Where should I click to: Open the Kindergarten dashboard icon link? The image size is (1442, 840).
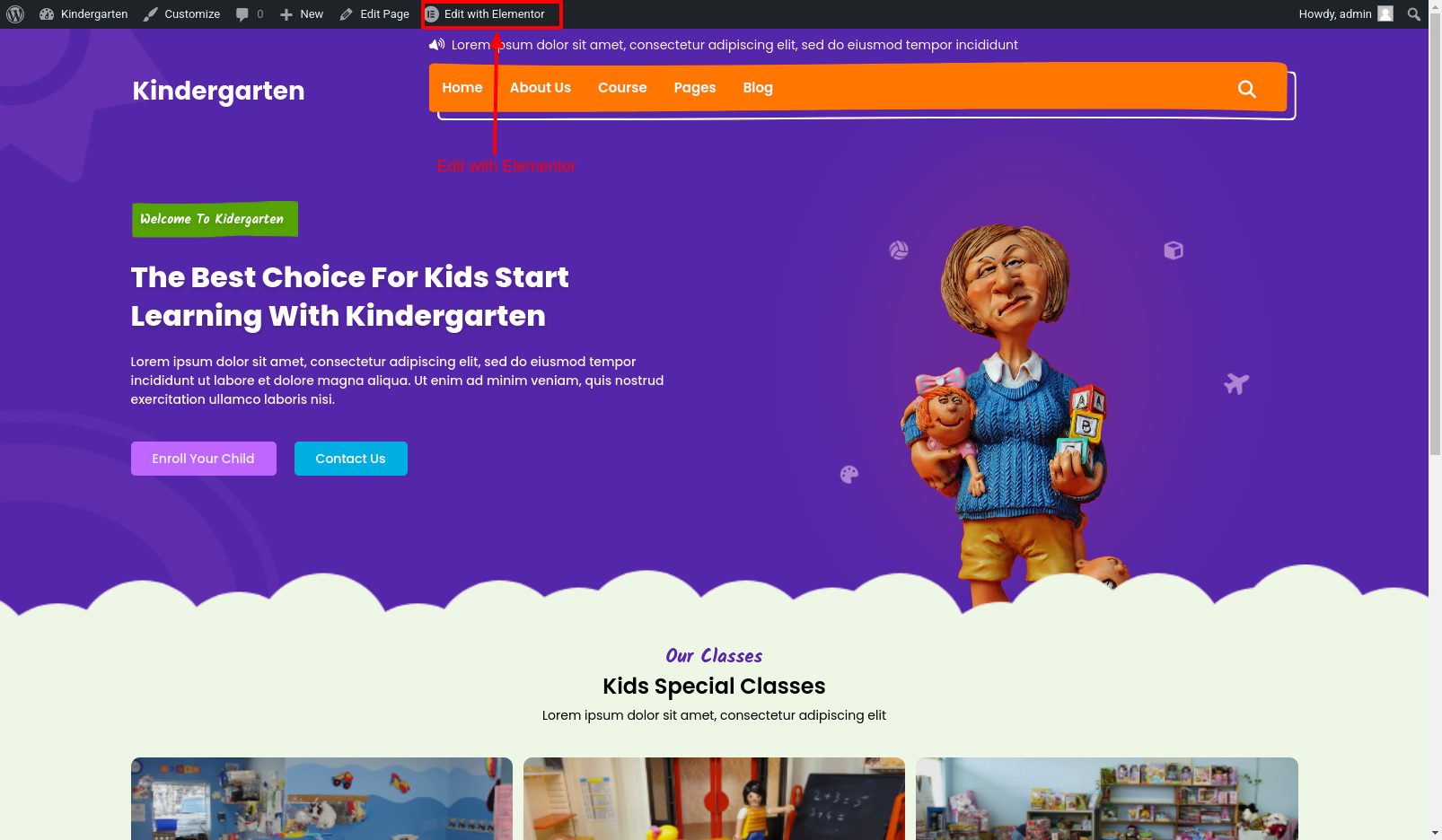point(47,14)
